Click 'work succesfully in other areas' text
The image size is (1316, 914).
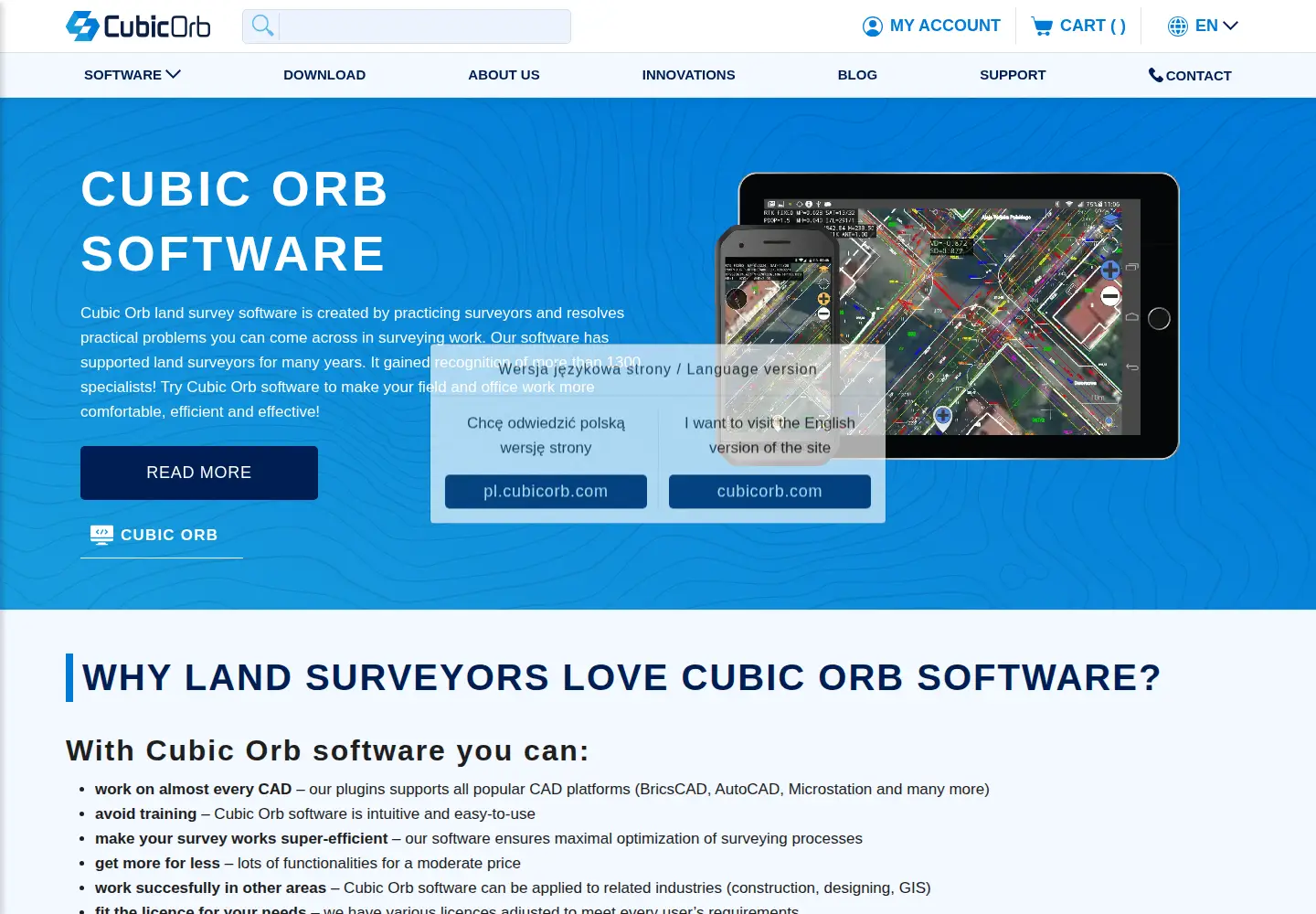pyautogui.click(x=210, y=887)
